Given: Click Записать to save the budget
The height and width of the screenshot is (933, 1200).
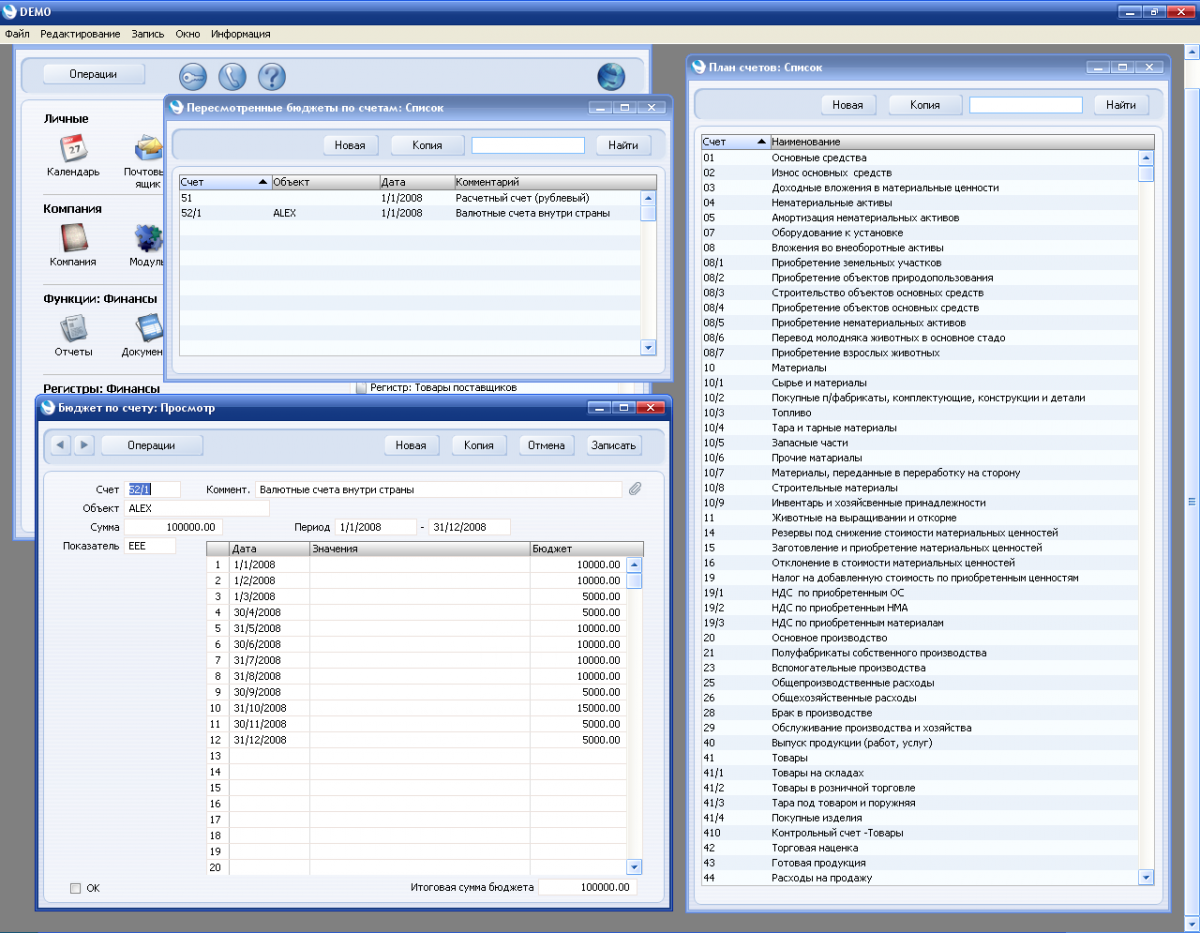Looking at the screenshot, I should (x=614, y=445).
